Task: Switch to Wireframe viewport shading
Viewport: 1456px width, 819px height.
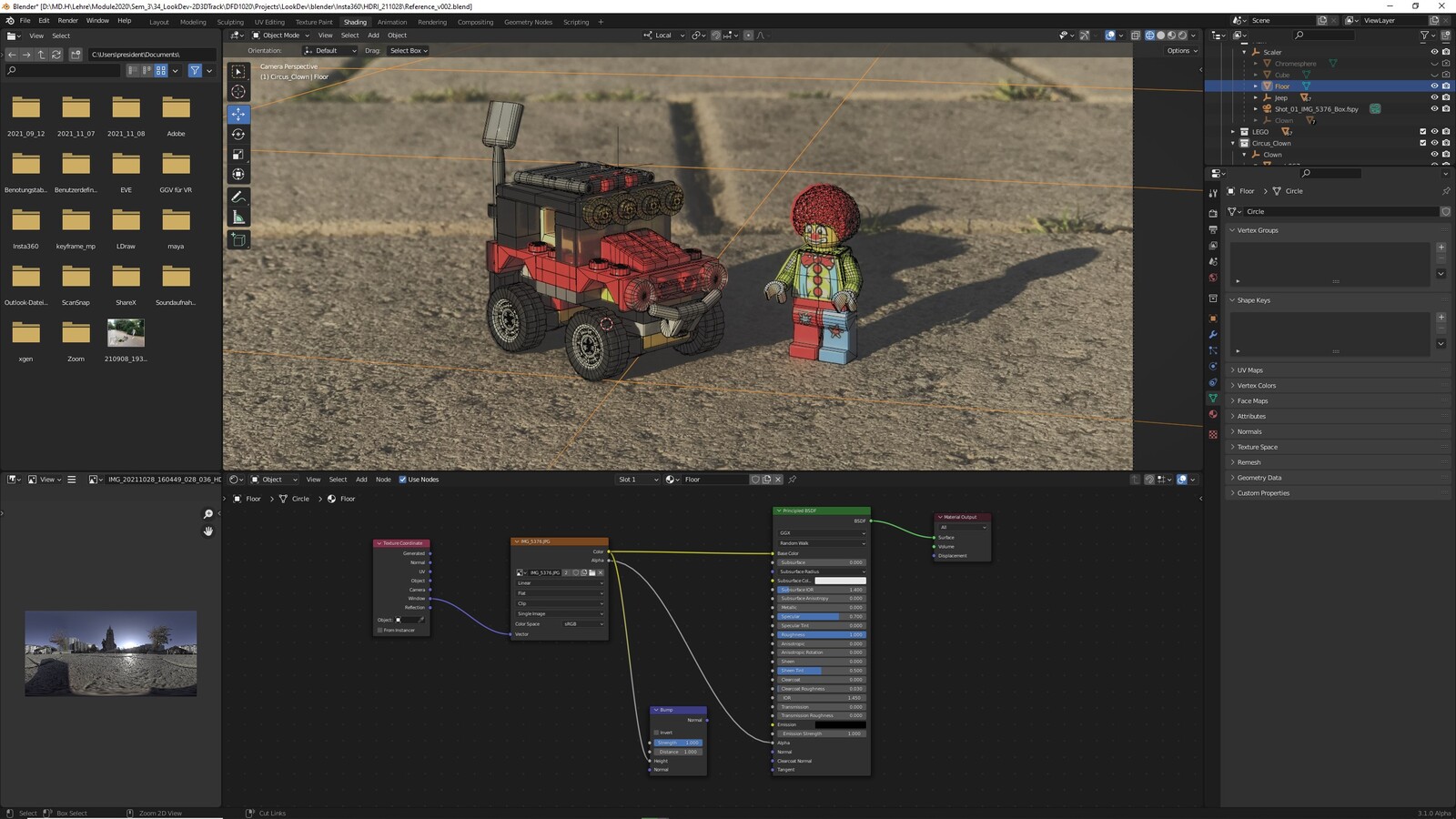Action: pos(1149,35)
